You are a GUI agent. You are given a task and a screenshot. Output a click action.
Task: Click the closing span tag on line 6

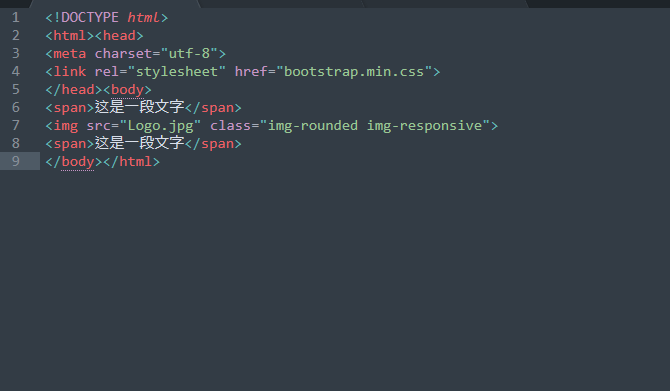pos(213,108)
